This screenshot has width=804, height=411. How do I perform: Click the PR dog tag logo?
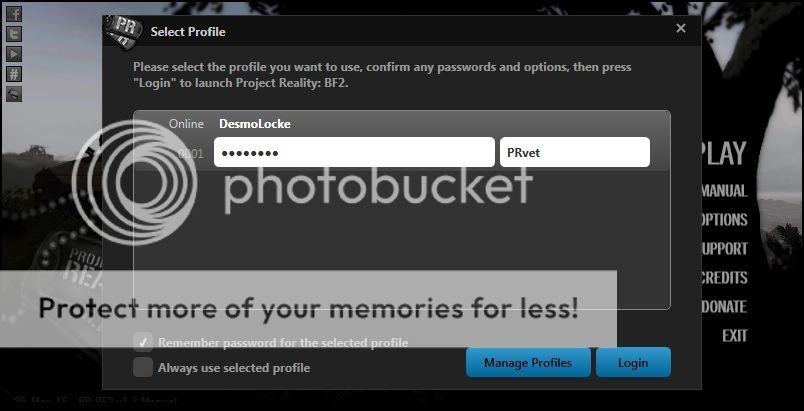(124, 30)
